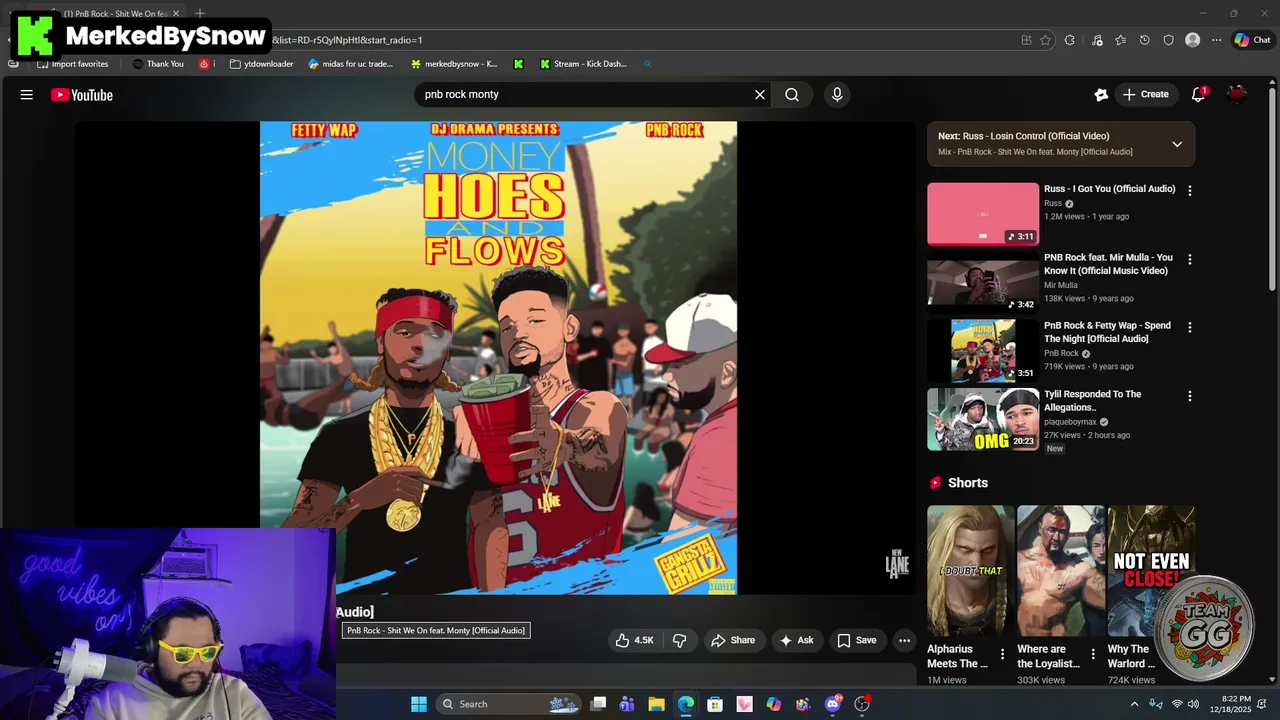Open options for Tylil Responded video
This screenshot has height=720, width=1280.
click(x=1189, y=396)
